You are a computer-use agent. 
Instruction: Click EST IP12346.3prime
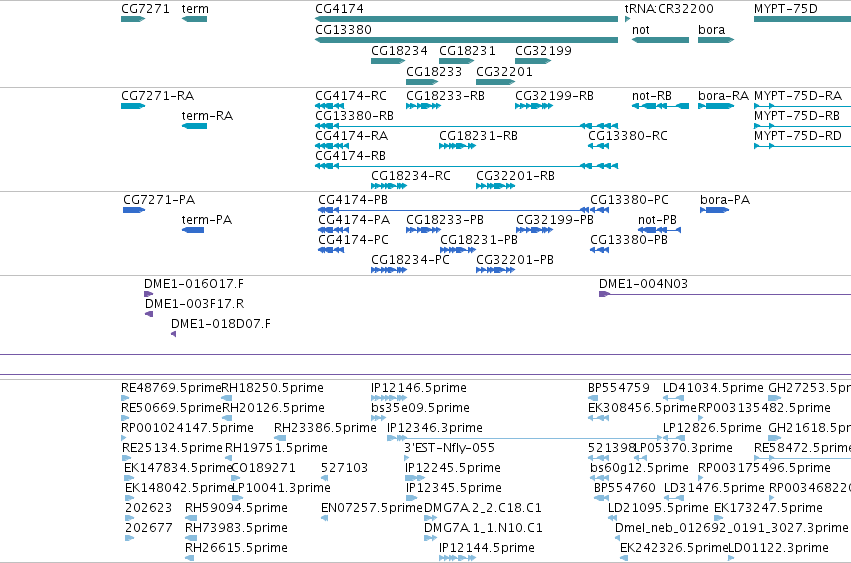[525, 438]
